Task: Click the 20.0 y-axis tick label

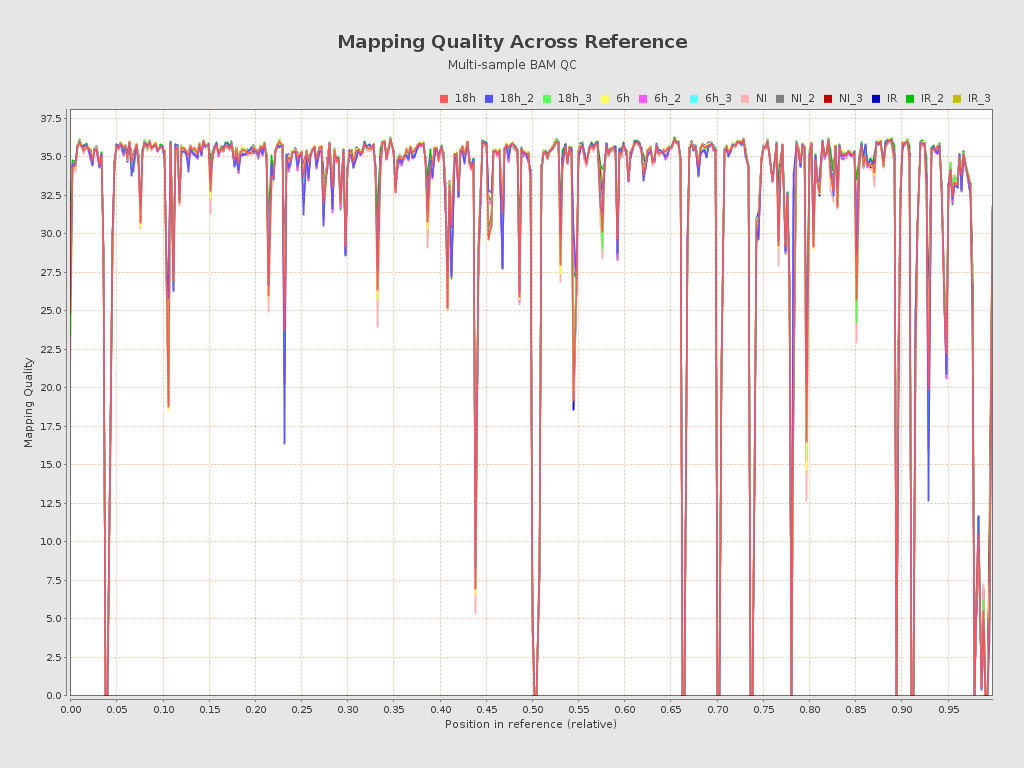Action: point(52,388)
